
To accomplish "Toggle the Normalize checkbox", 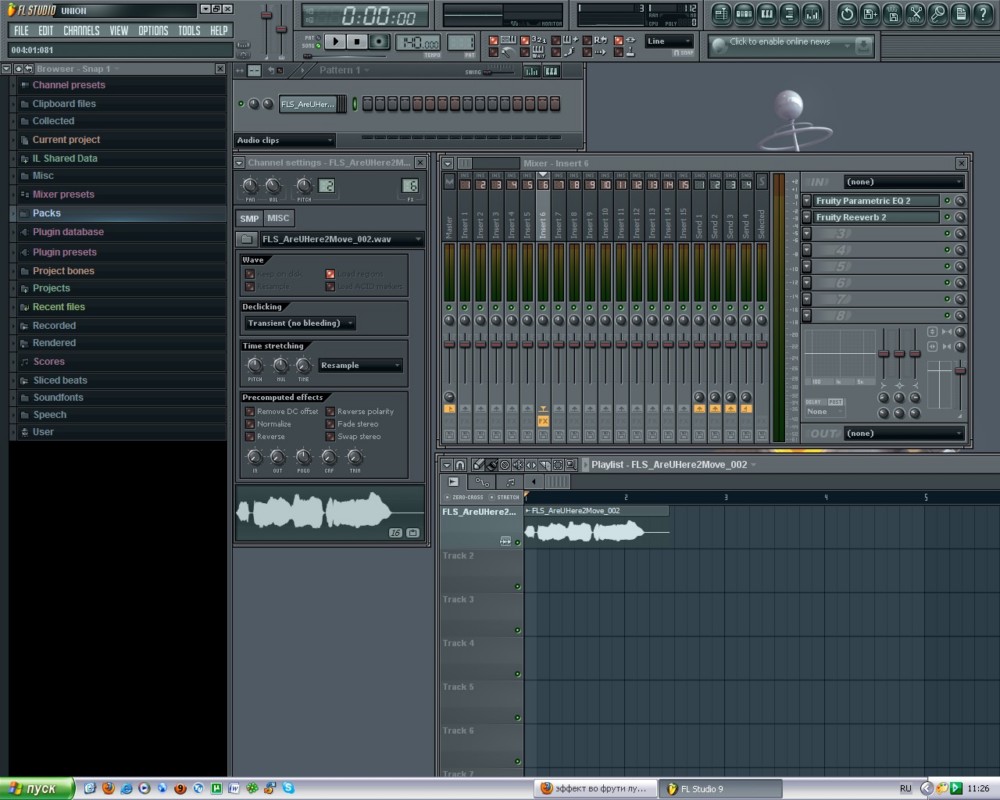I will click(250, 424).
